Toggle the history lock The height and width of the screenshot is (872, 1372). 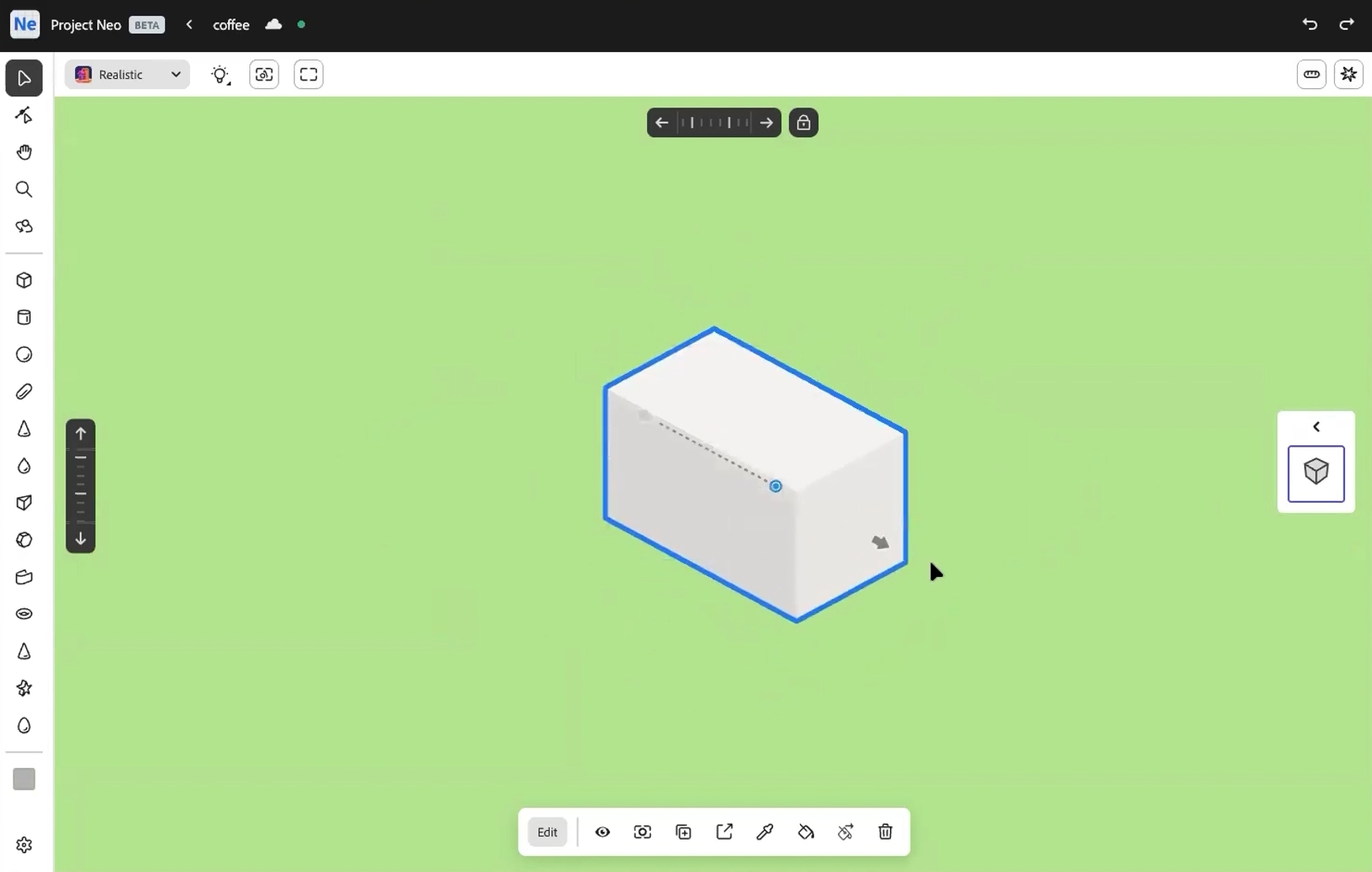(x=804, y=122)
